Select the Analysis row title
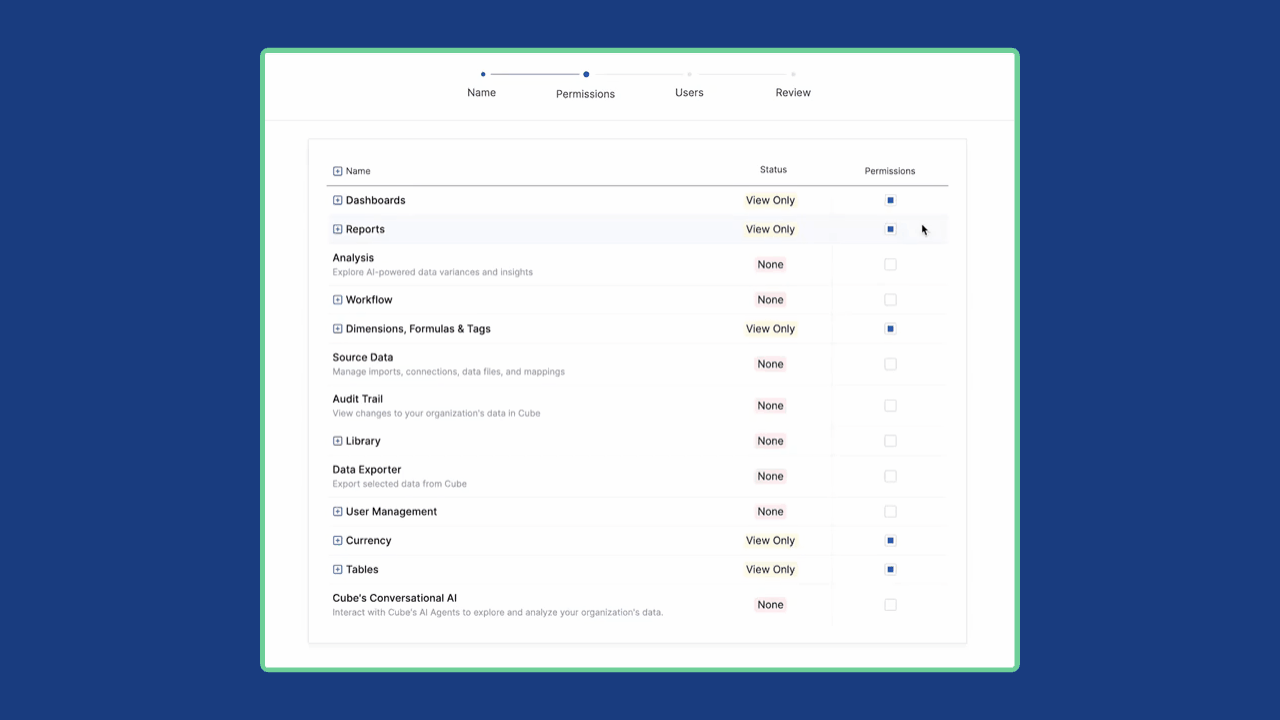The image size is (1280, 720). coord(353,258)
